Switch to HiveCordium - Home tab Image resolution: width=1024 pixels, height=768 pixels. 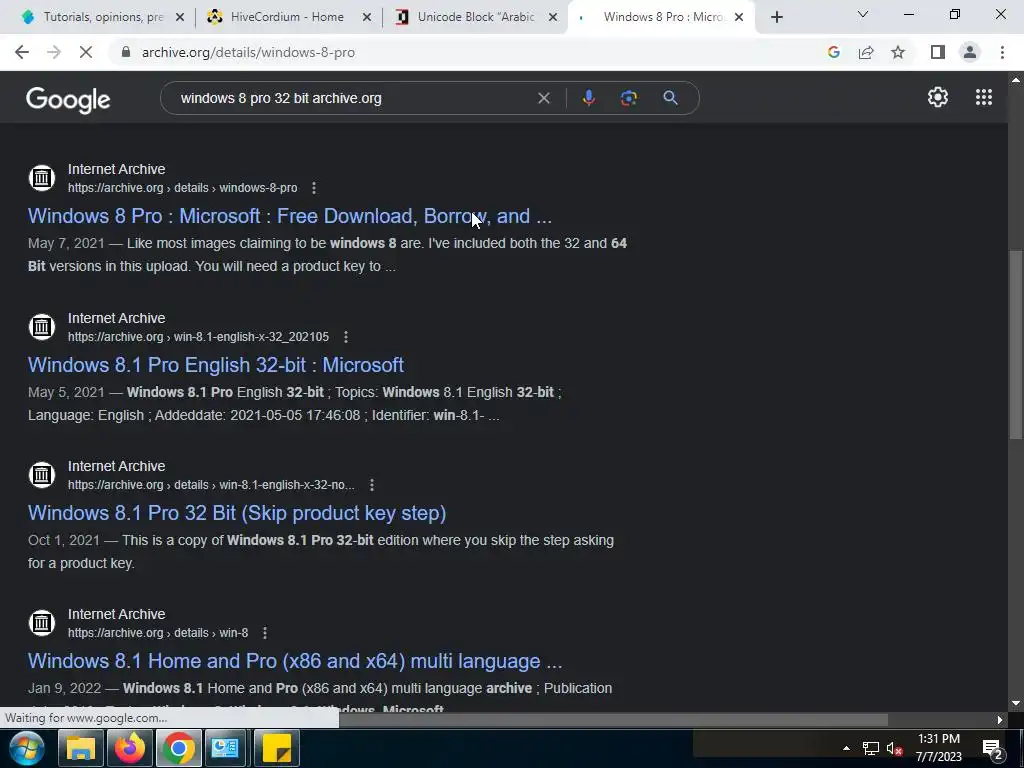click(287, 17)
